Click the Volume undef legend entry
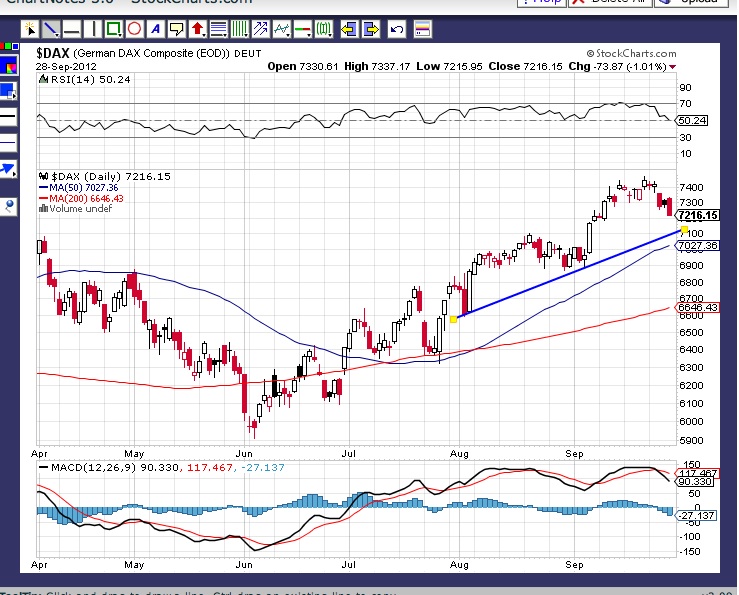 pyautogui.click(x=76, y=209)
